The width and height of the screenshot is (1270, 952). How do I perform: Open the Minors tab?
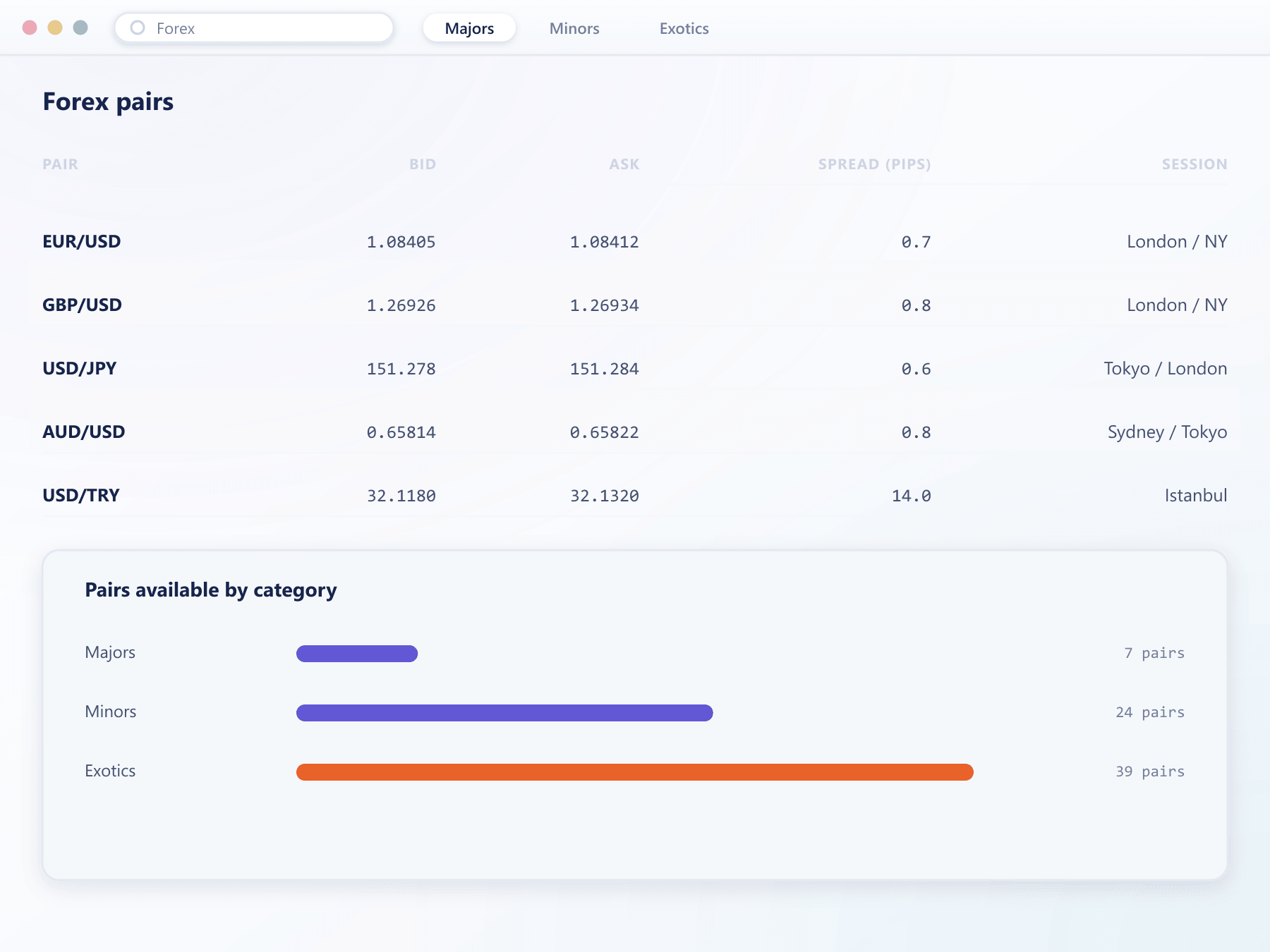click(x=574, y=28)
